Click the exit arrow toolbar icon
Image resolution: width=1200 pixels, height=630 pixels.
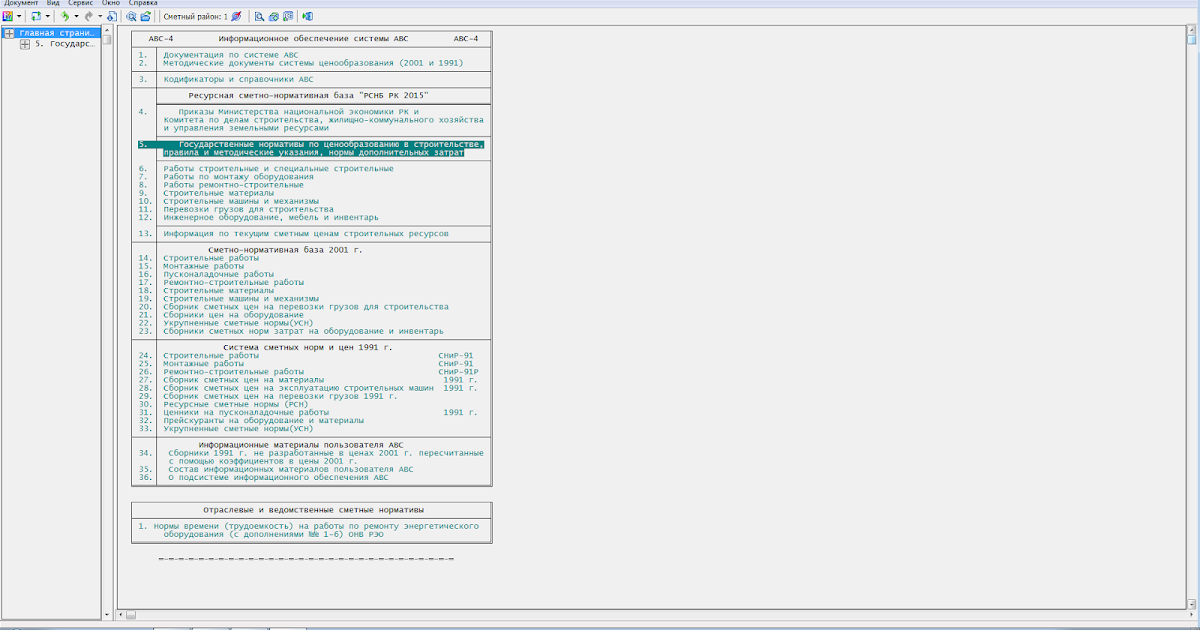[307, 17]
